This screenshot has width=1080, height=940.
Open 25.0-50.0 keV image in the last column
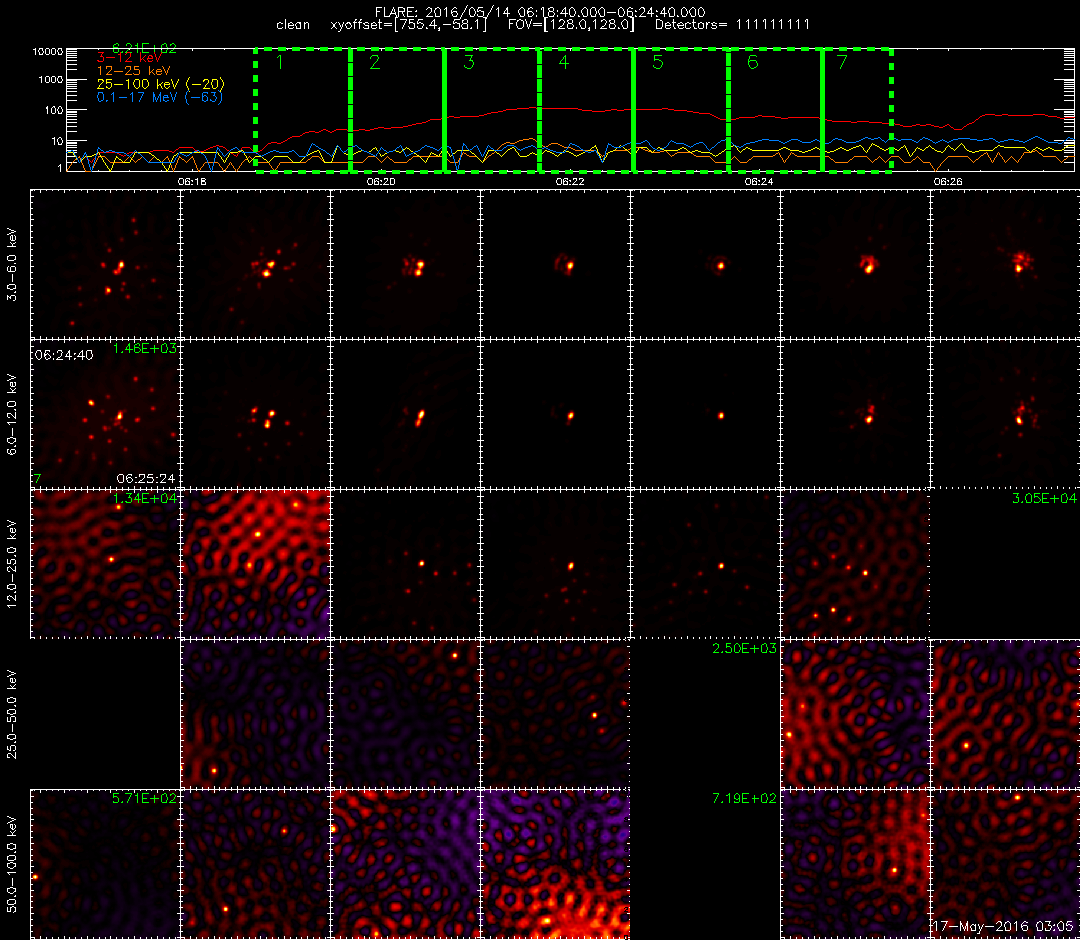click(1005, 714)
